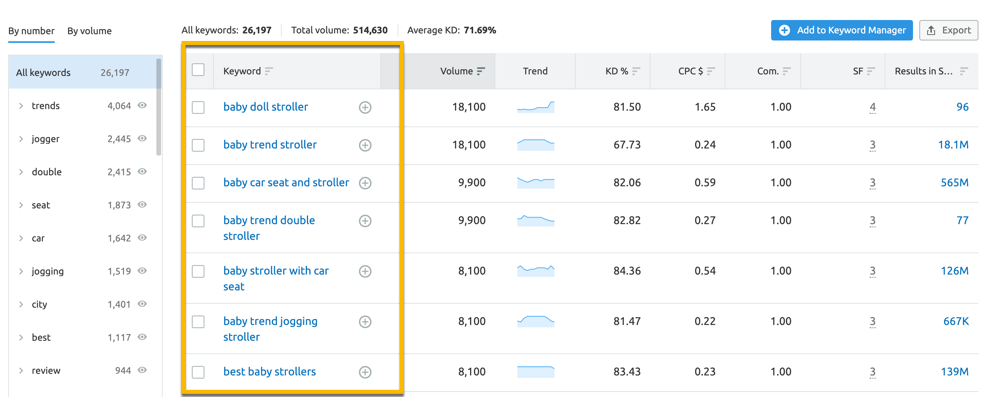Click SF value 4 for baby doll stroller
Screen dimensions: 1000x397
872,107
